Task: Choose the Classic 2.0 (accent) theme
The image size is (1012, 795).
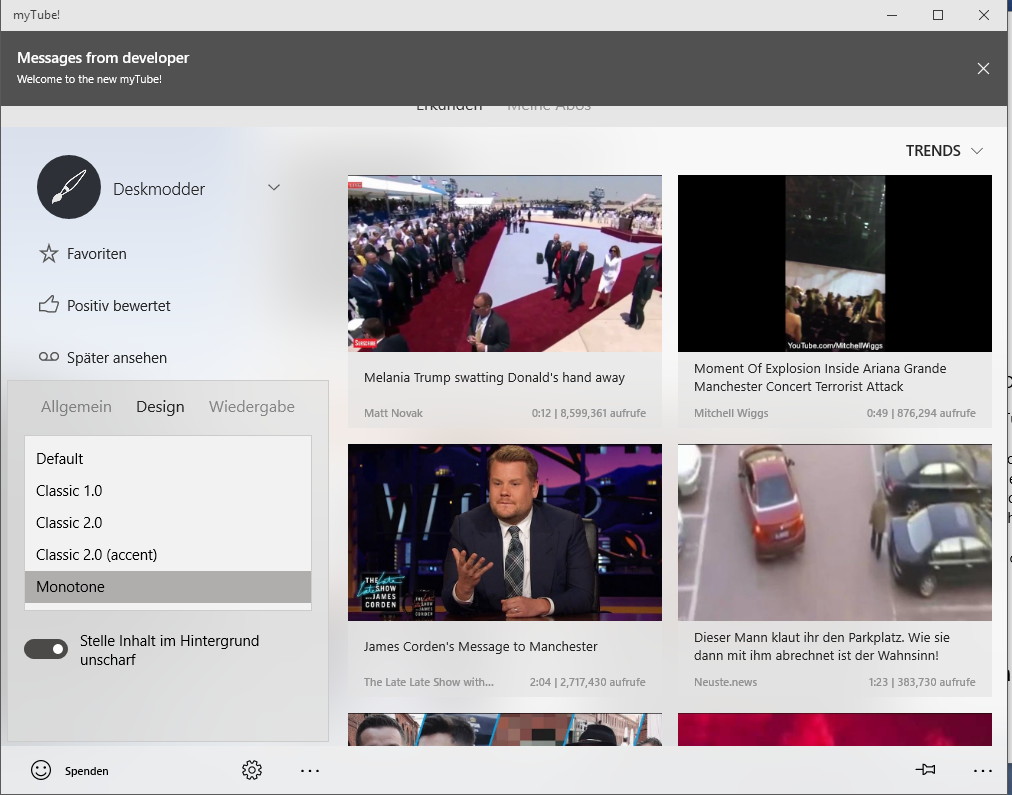Action: point(168,555)
